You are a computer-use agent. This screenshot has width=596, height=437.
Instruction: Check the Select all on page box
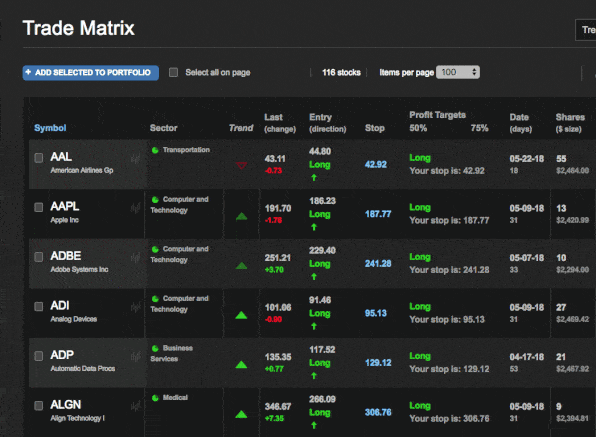(173, 72)
